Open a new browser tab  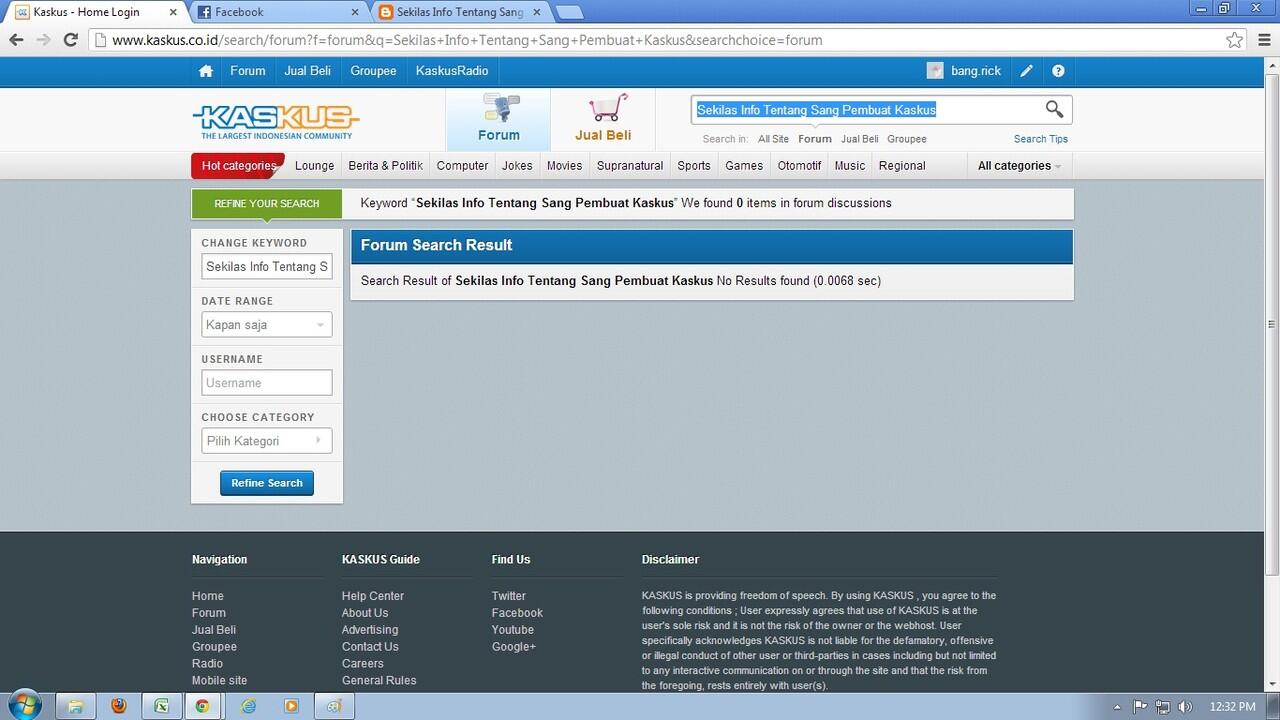[569, 12]
